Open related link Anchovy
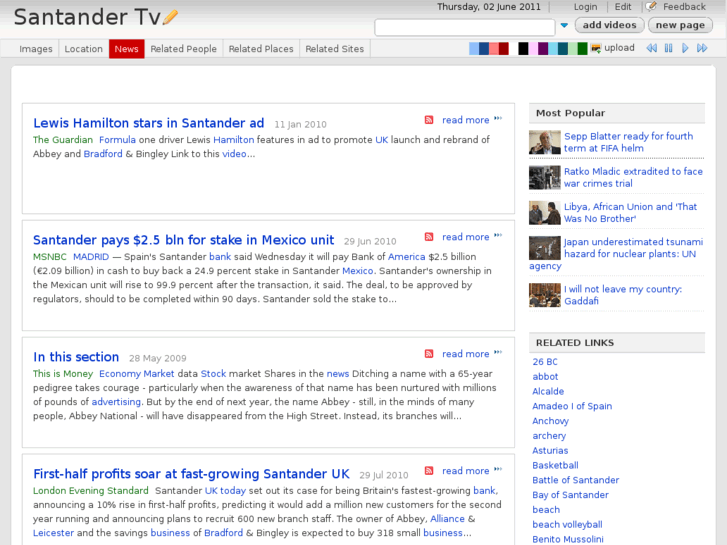Image resolution: width=727 pixels, height=545 pixels. click(550, 421)
